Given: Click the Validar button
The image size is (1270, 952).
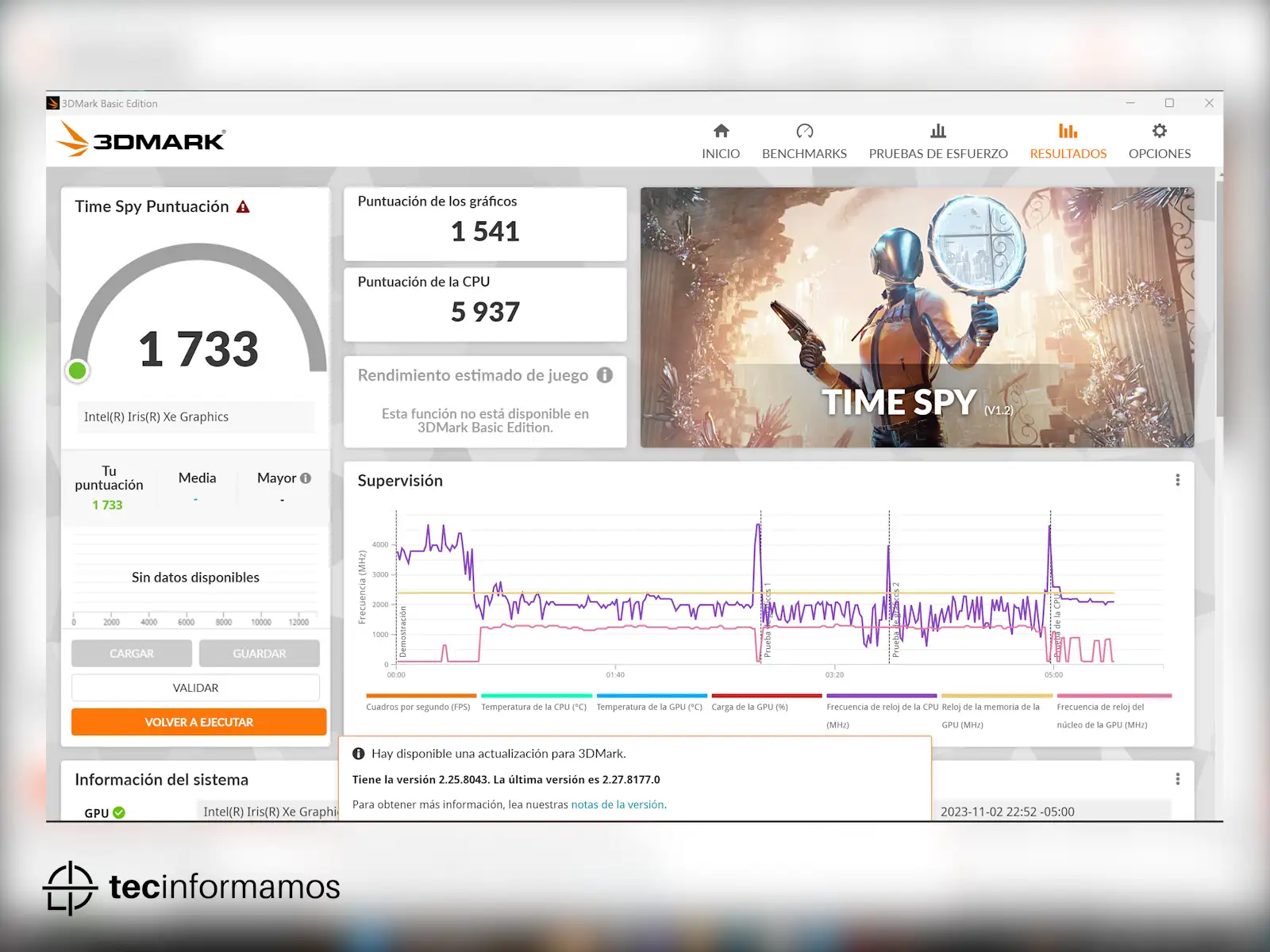Looking at the screenshot, I should pyautogui.click(x=195, y=688).
